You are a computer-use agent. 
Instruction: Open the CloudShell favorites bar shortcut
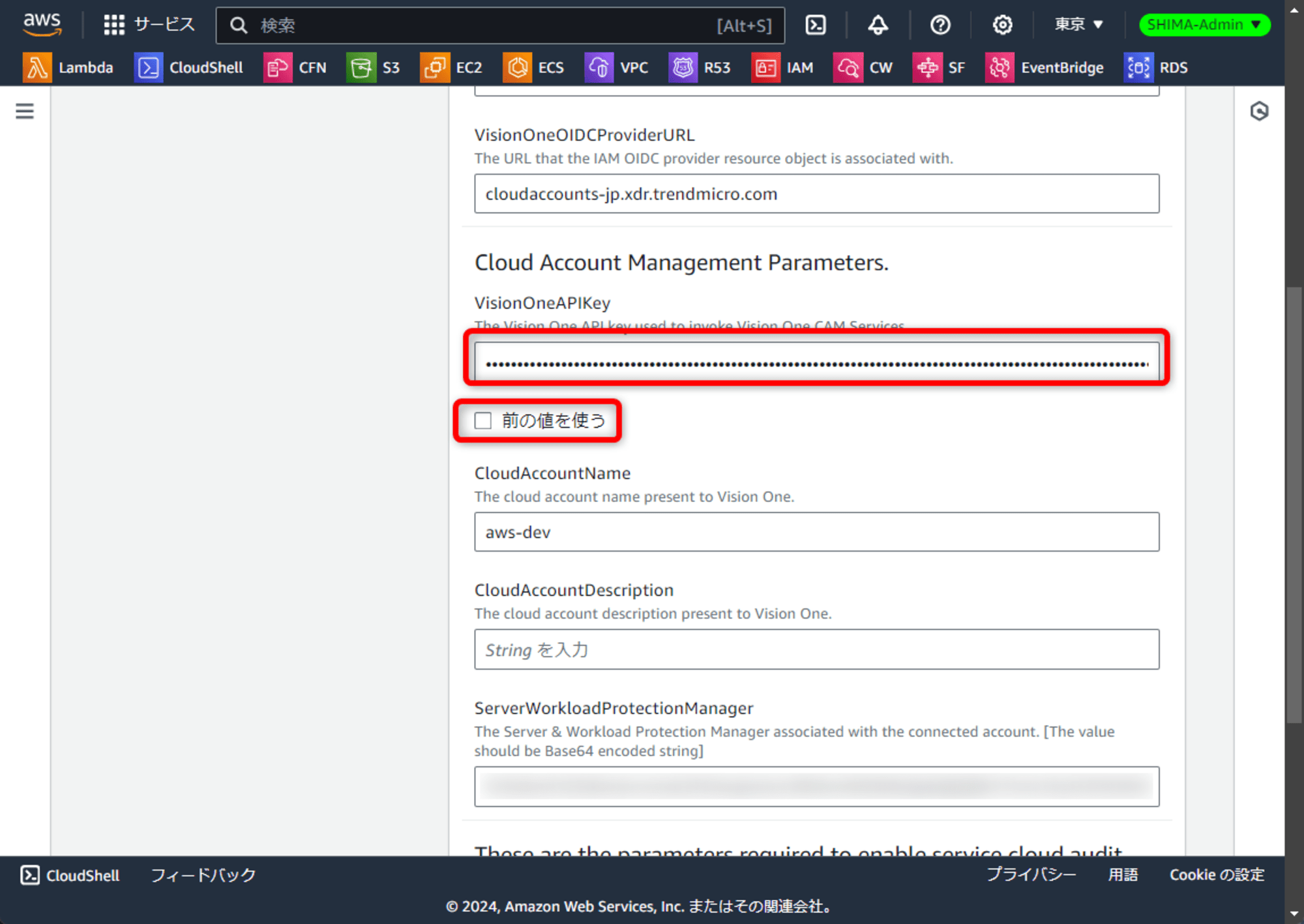(188, 67)
